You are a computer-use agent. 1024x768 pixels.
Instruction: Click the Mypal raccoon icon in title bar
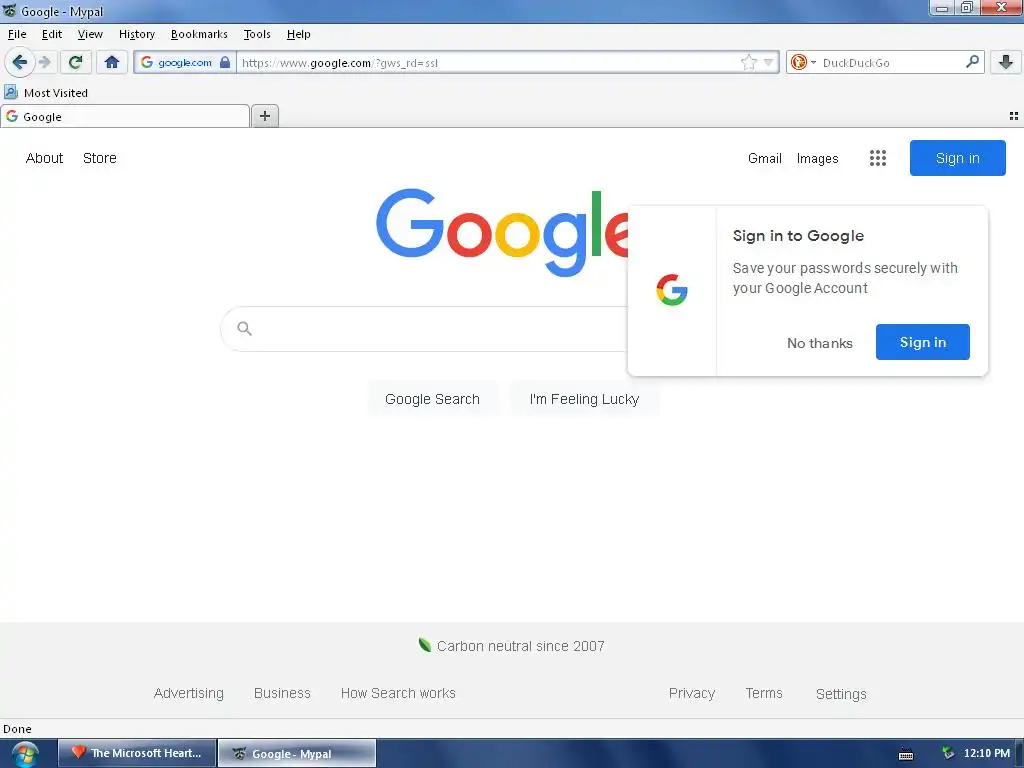(x=9, y=10)
